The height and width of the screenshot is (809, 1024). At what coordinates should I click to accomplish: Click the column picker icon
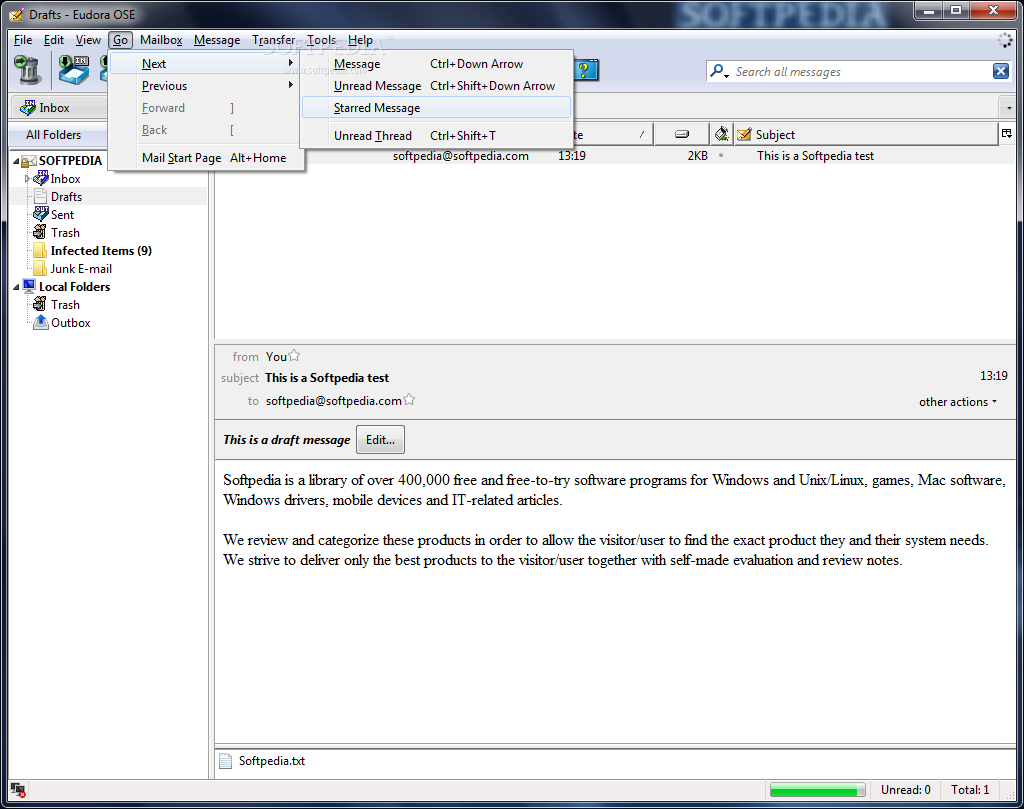pos(1006,134)
